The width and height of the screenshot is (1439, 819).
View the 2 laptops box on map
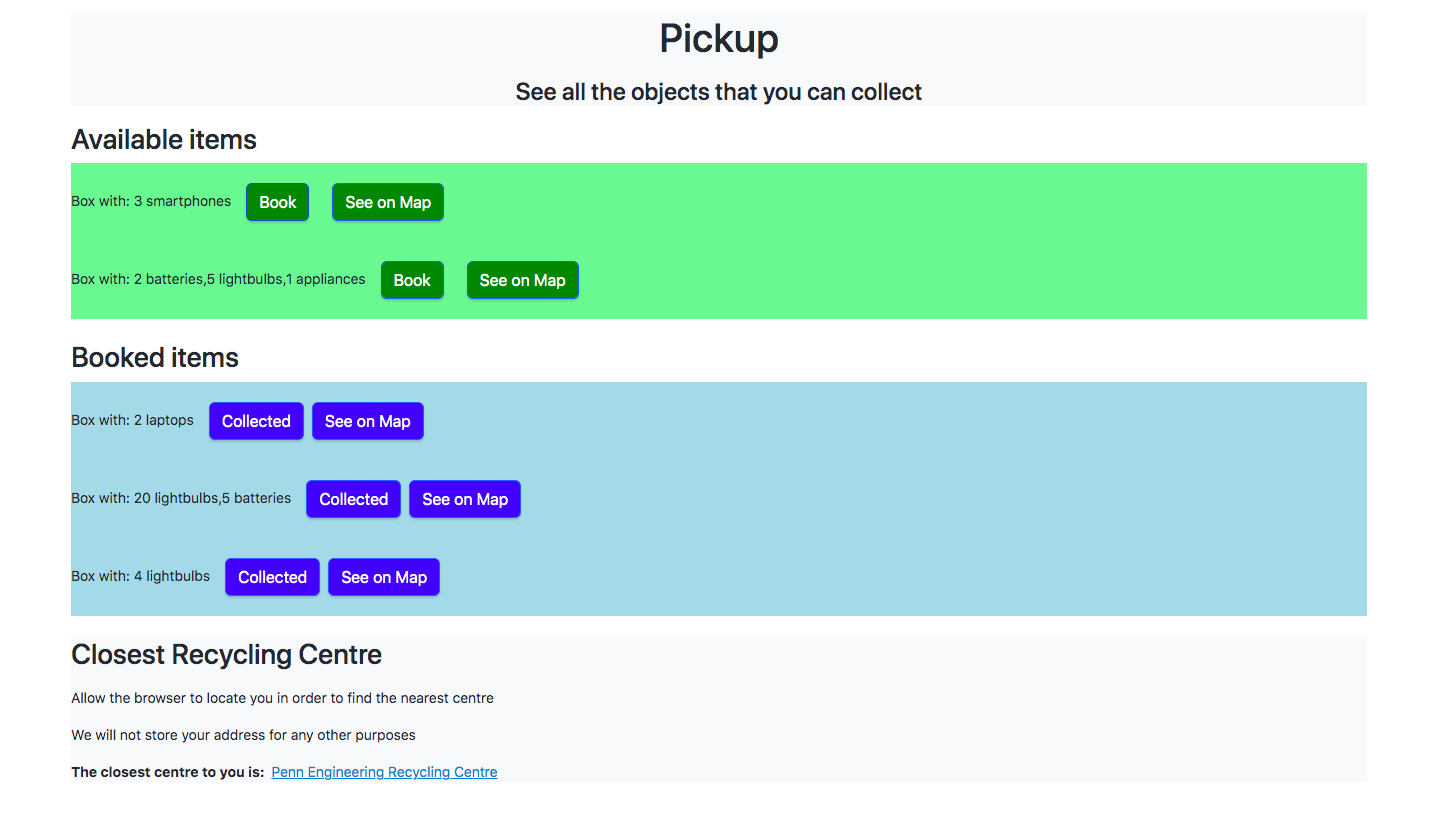coord(367,421)
